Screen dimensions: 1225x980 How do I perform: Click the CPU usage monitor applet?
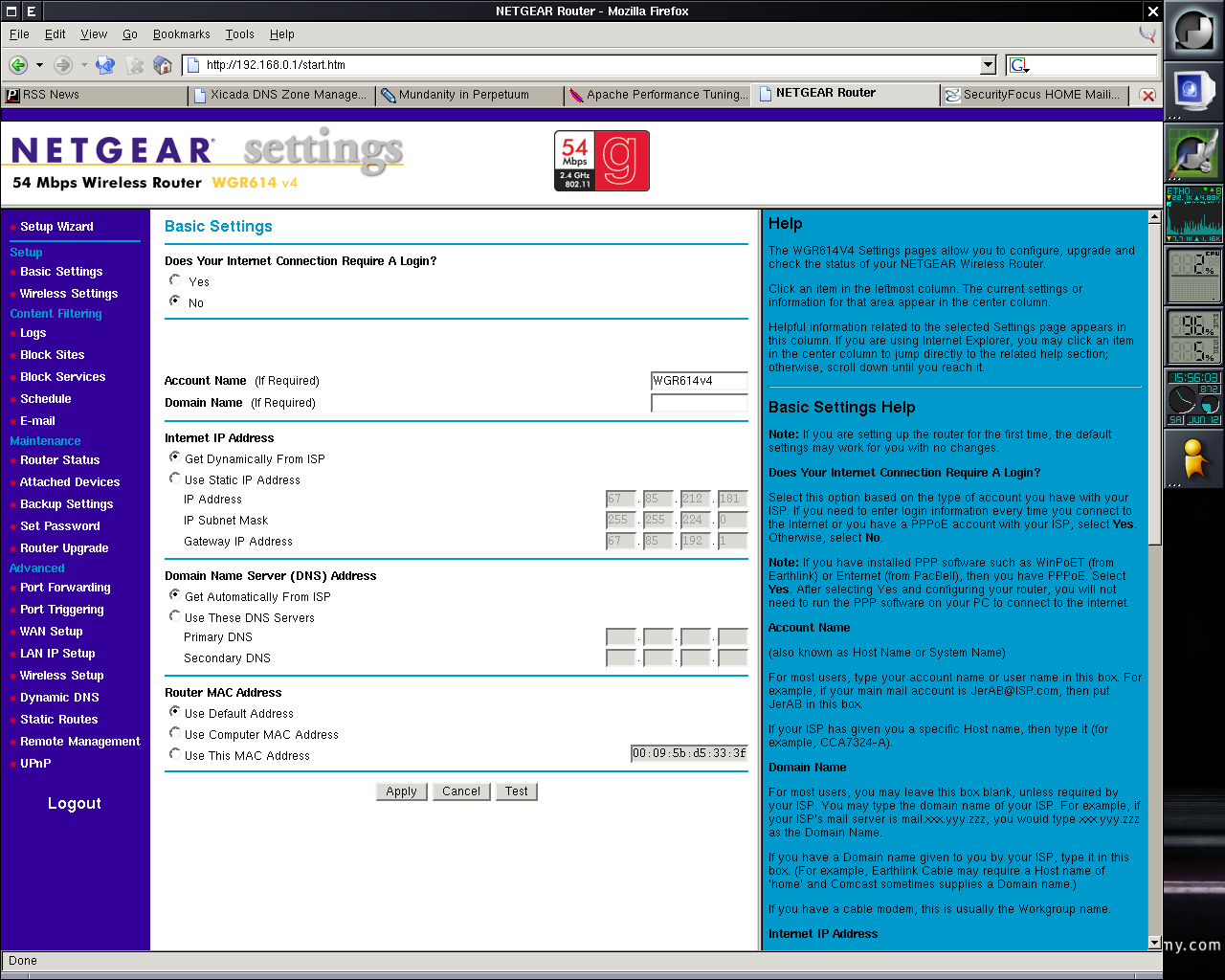tap(1193, 276)
